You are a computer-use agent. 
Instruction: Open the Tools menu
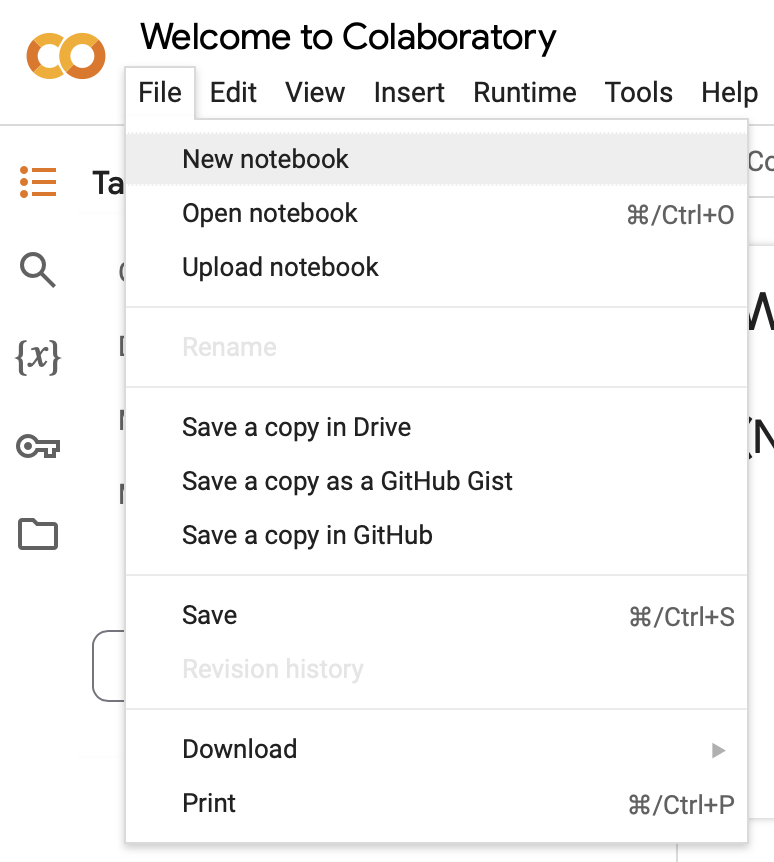[638, 92]
